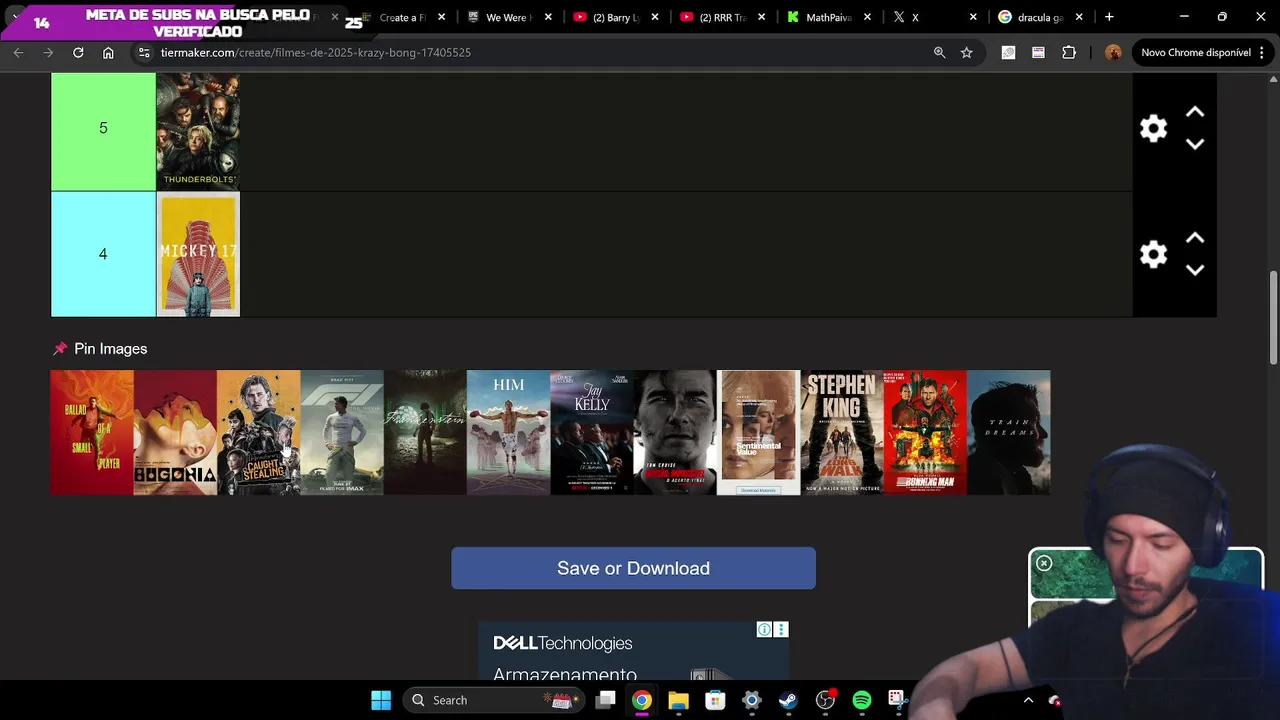Select the Train Dreams poster
Viewport: 1280px width, 720px height.
tap(1008, 432)
